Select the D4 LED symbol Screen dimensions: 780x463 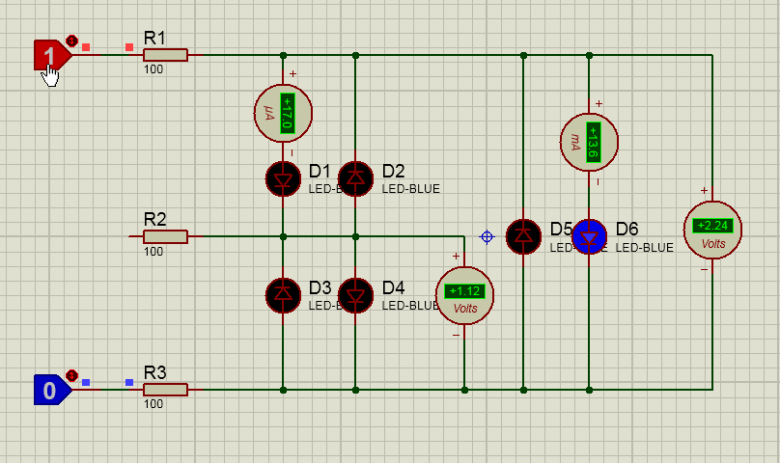(x=355, y=294)
